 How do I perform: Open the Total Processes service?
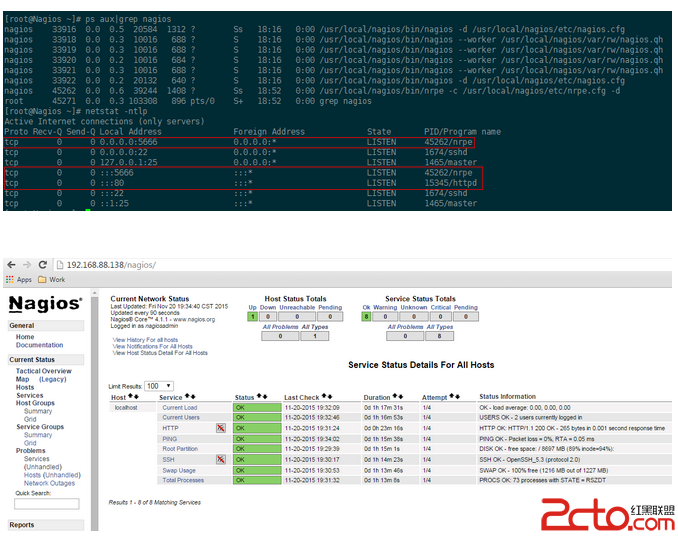(x=183, y=480)
